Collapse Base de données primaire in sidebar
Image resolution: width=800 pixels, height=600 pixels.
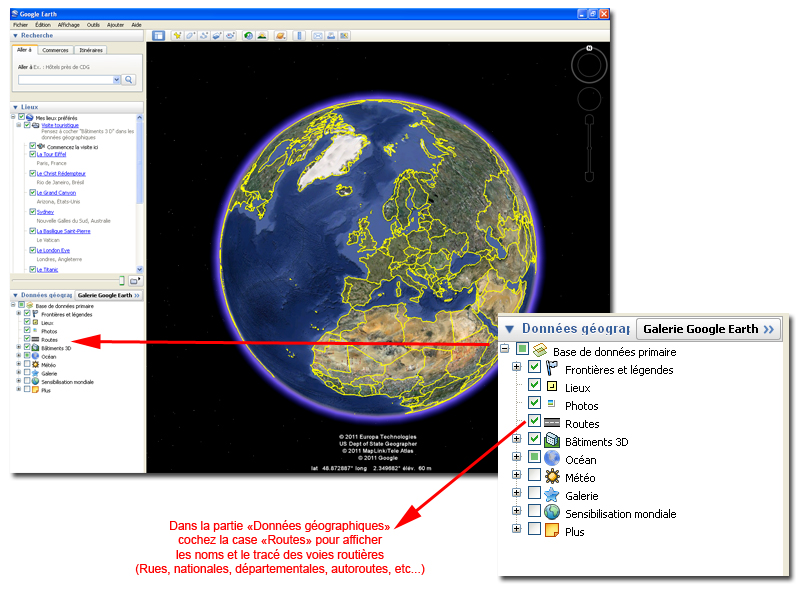click(13, 305)
